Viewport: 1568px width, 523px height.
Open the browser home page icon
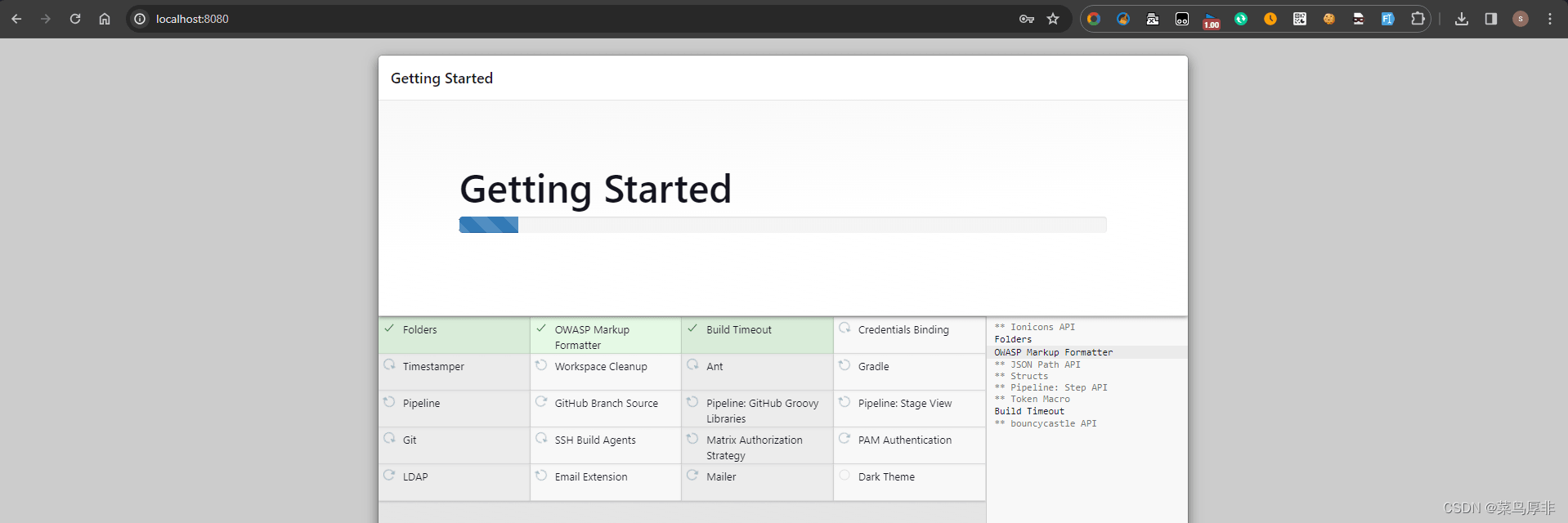[105, 19]
